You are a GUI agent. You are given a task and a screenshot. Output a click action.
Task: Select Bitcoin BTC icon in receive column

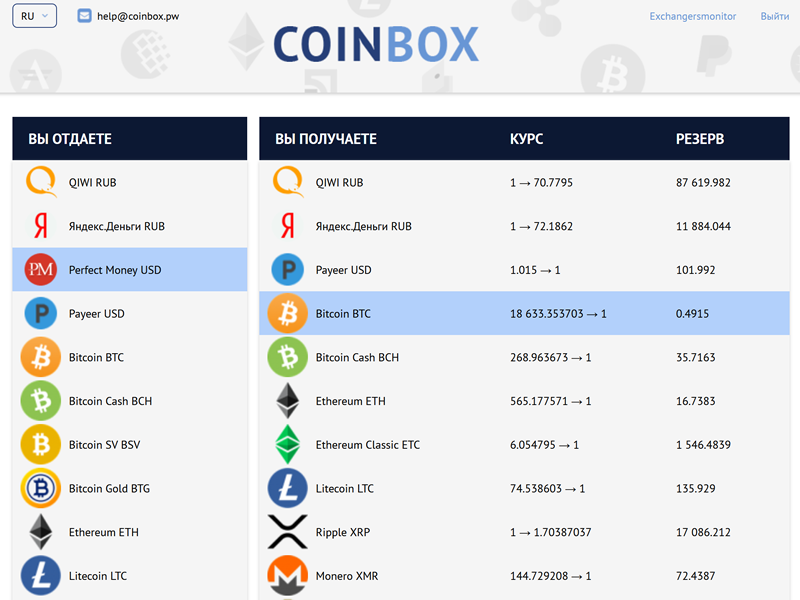click(x=288, y=313)
